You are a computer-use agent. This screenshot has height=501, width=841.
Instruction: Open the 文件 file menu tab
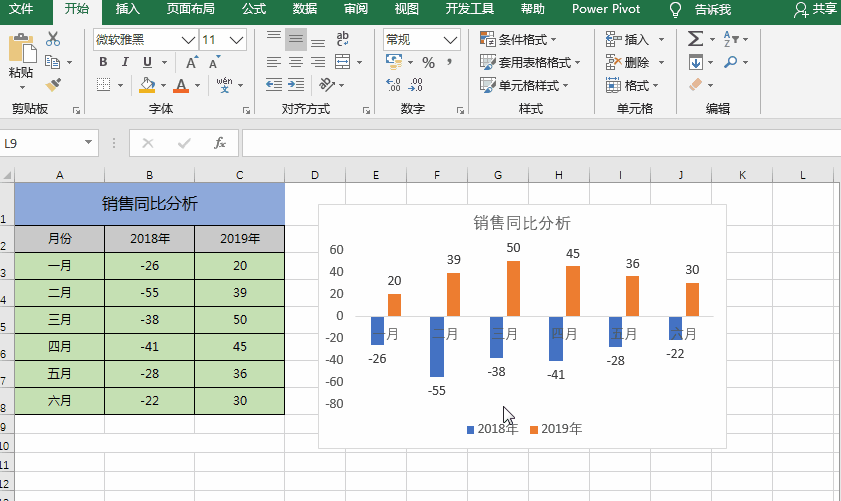[x=21, y=9]
